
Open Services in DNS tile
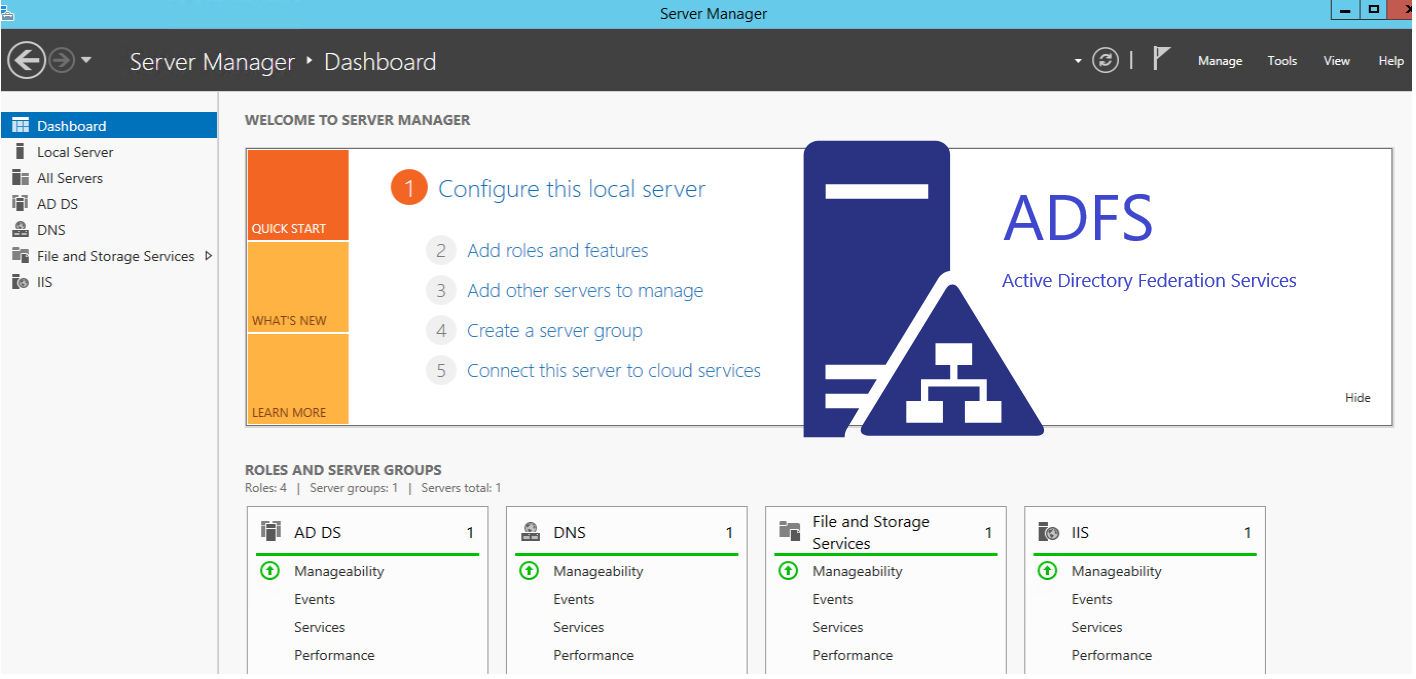(578, 628)
